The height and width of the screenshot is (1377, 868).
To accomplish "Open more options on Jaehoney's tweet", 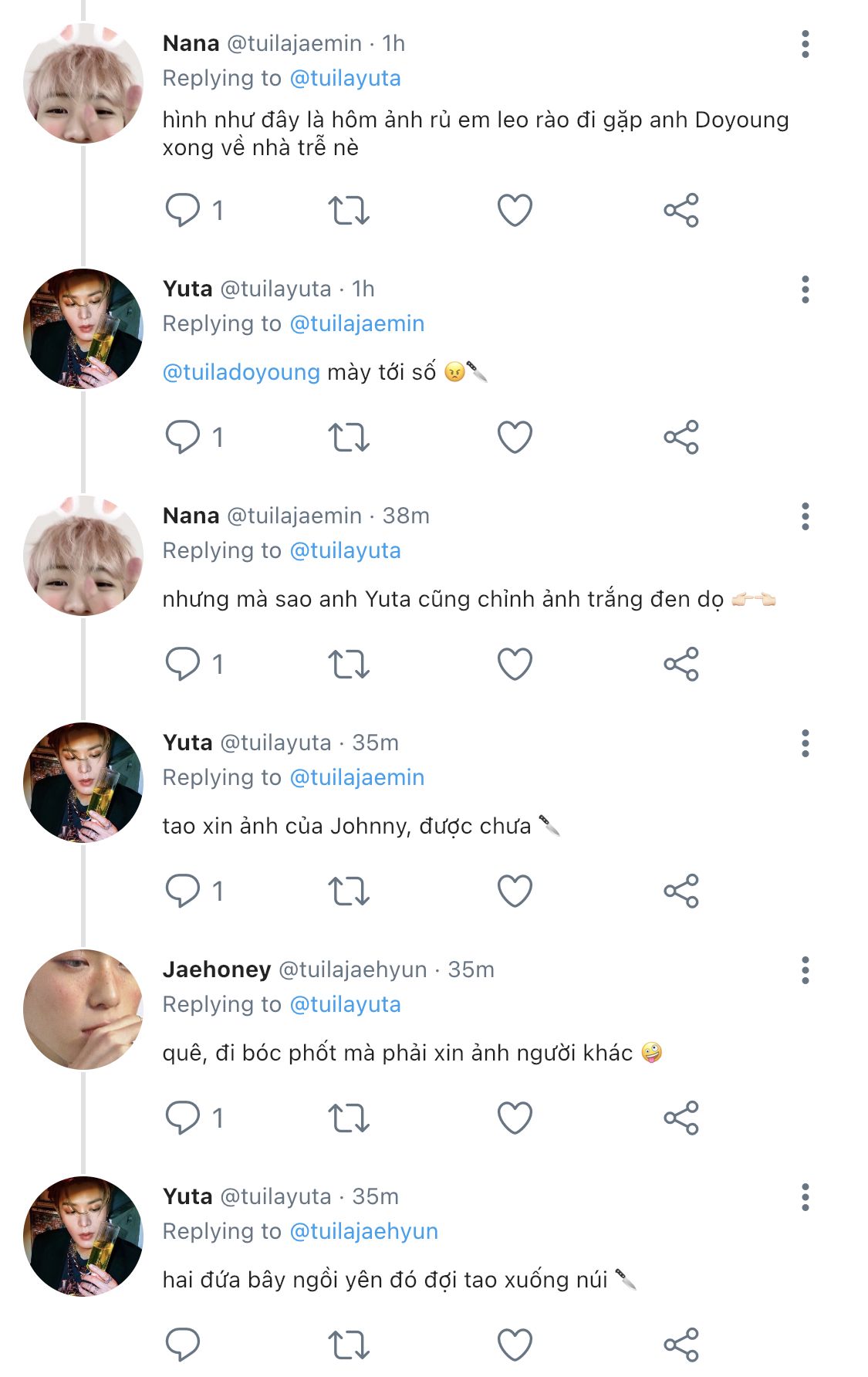I will click(x=805, y=970).
